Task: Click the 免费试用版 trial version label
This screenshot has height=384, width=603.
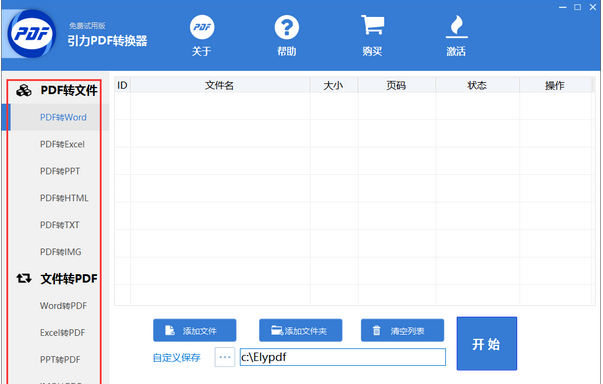Action: (87, 26)
